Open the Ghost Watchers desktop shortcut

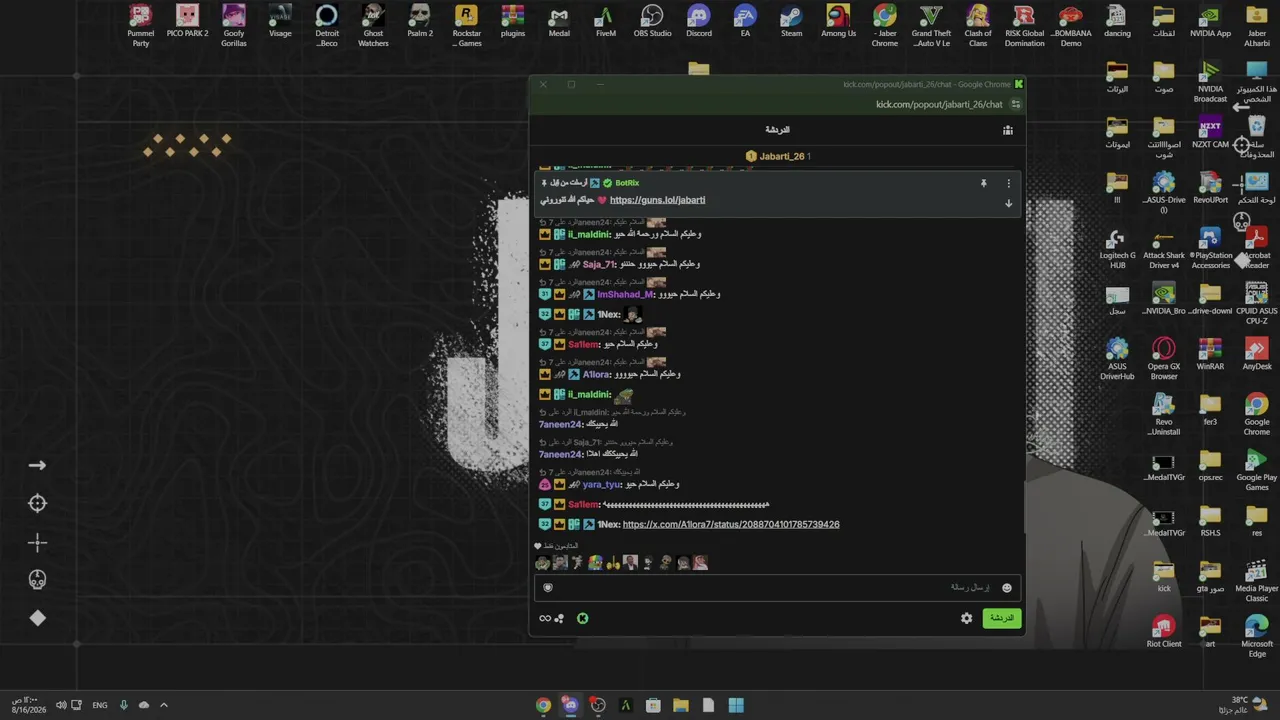pyautogui.click(x=373, y=26)
